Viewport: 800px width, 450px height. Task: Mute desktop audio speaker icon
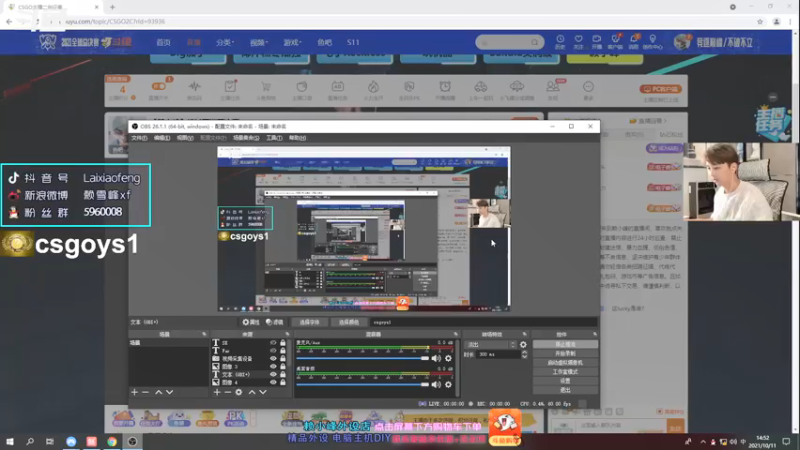pyautogui.click(x=436, y=384)
